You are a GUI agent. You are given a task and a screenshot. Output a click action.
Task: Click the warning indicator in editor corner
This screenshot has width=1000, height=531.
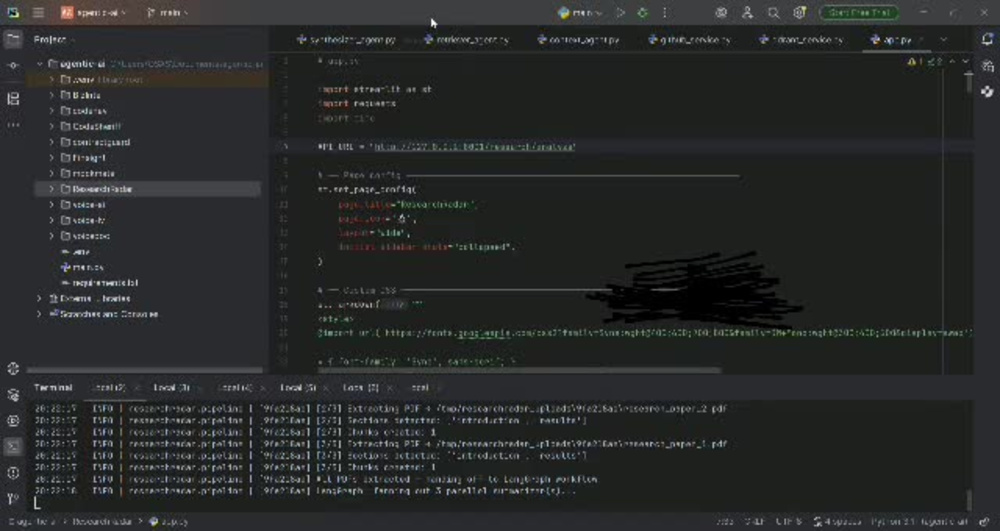[x=913, y=62]
